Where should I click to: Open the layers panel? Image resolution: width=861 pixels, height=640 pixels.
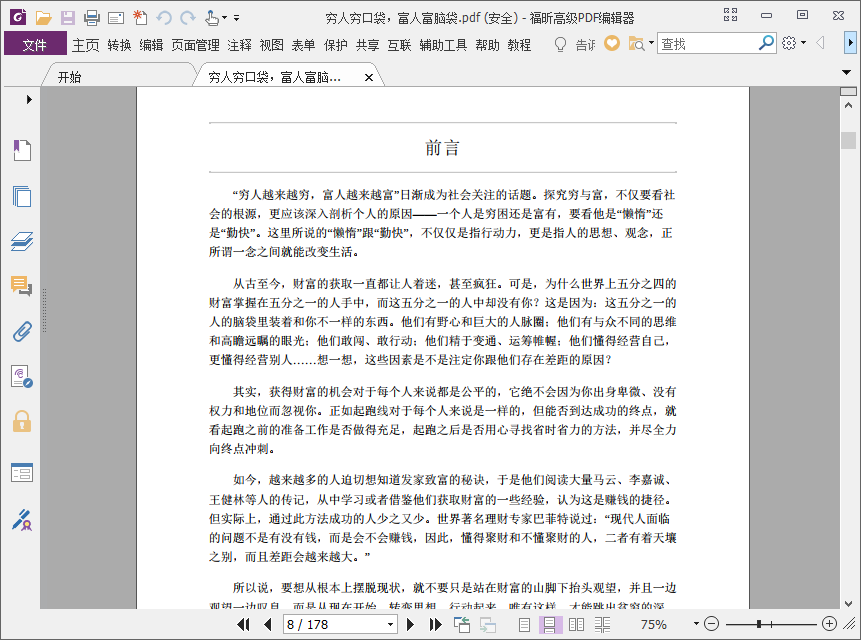pos(22,242)
